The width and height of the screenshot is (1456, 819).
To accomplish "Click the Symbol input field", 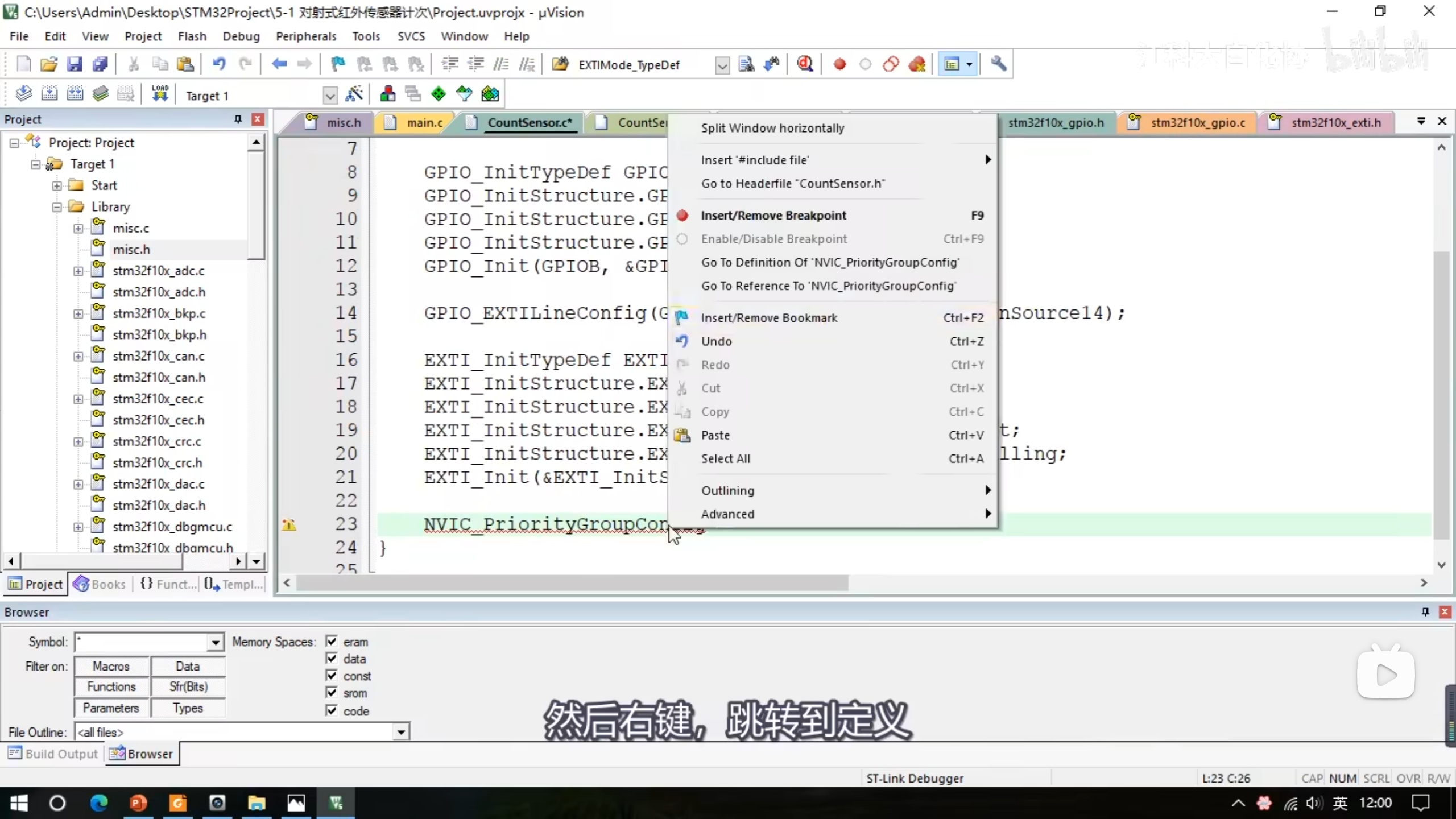I will click(142, 642).
